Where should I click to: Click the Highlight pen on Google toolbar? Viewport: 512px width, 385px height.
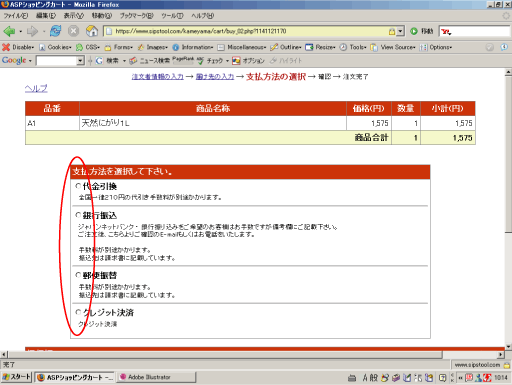[x=273, y=61]
